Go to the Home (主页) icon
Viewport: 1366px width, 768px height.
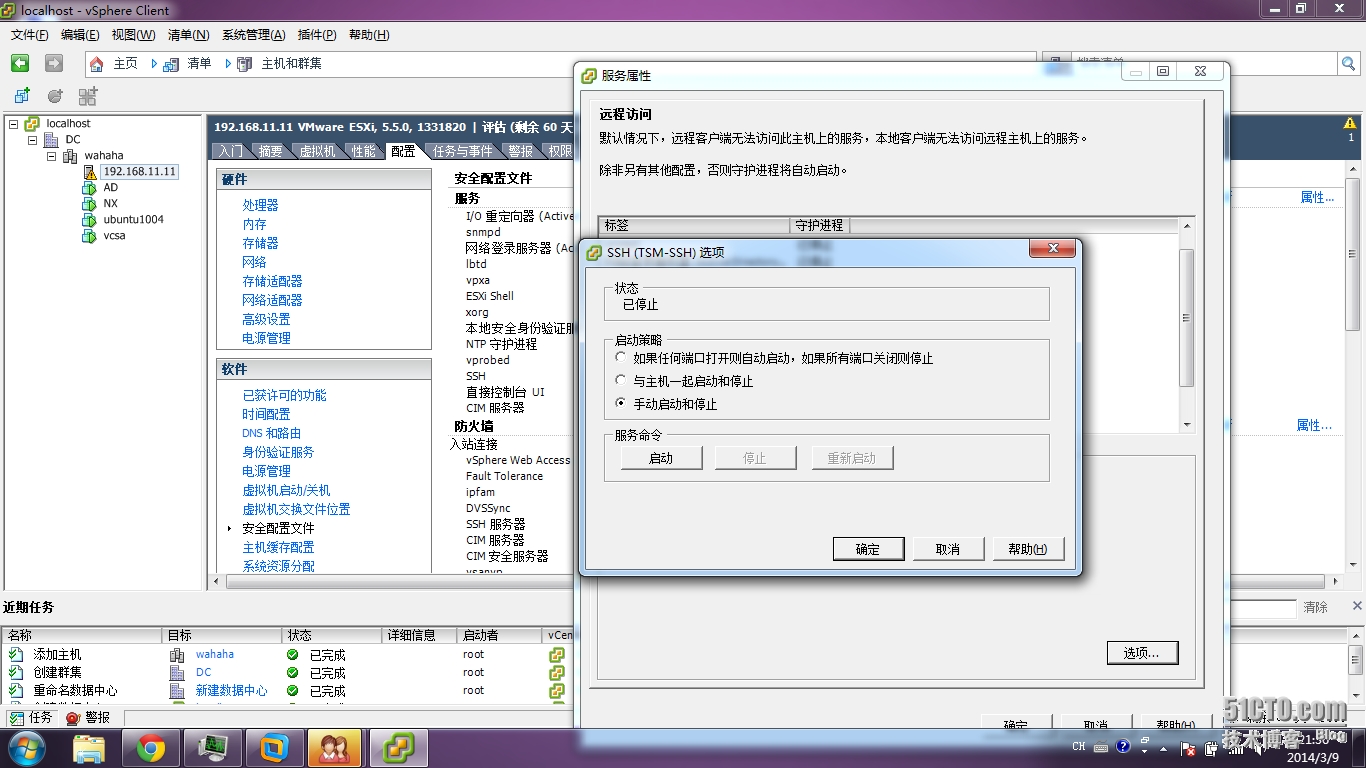point(97,64)
